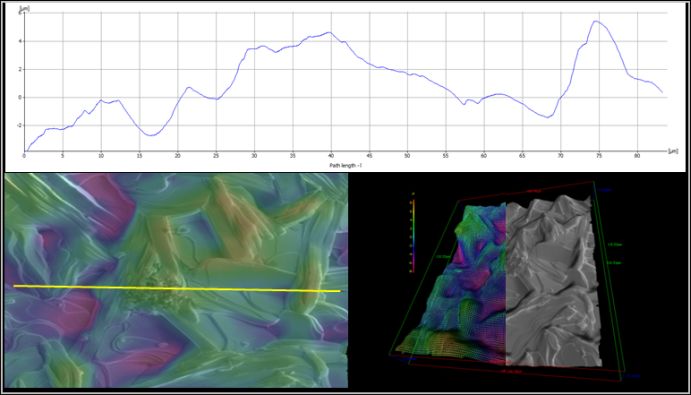
Task: Click the profile start point at origin
Action: click(x=26, y=151)
